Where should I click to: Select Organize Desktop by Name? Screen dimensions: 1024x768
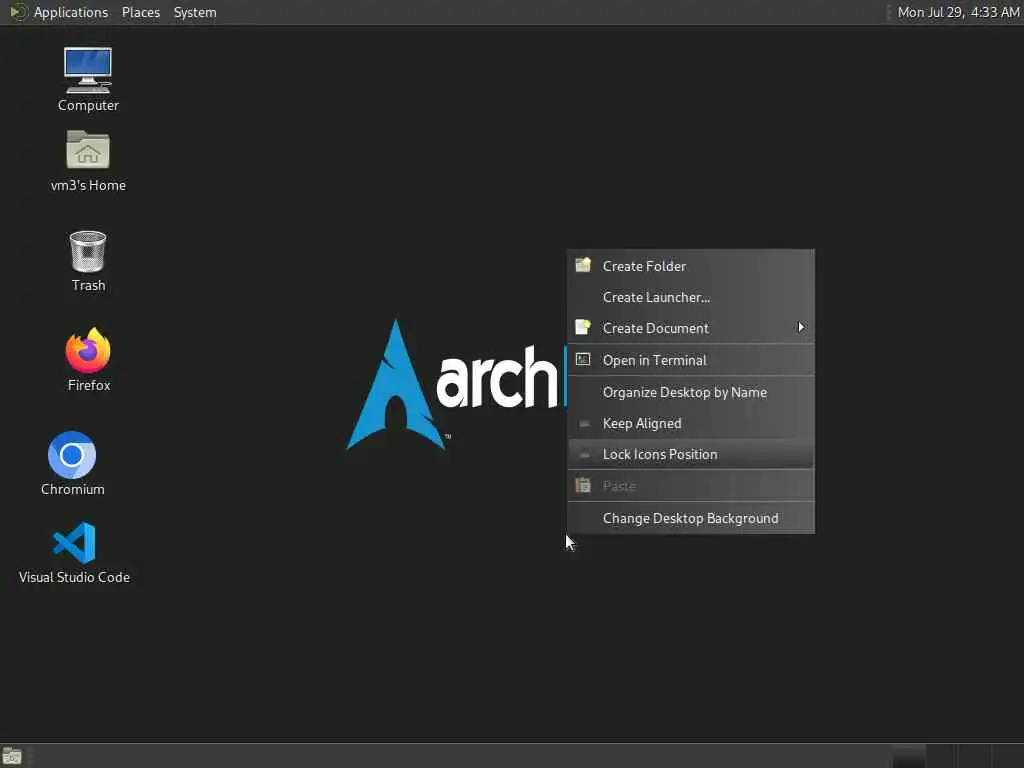tap(691, 392)
